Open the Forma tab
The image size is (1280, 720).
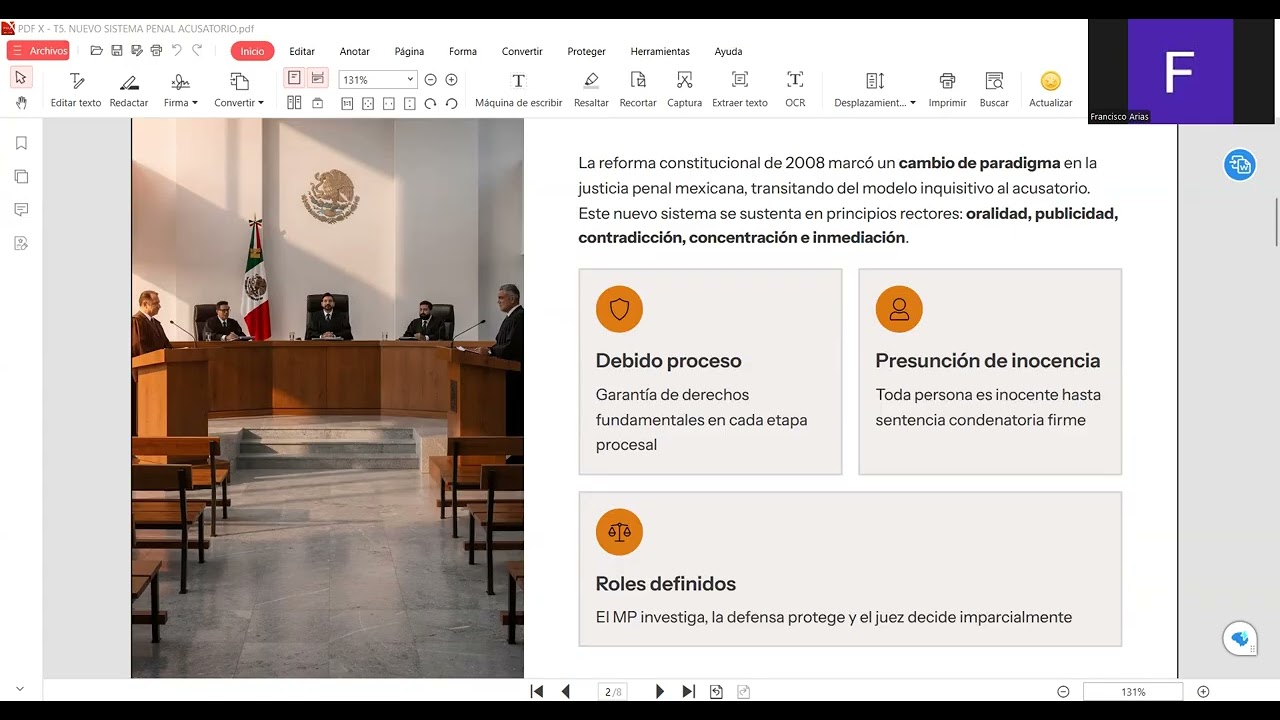click(463, 51)
